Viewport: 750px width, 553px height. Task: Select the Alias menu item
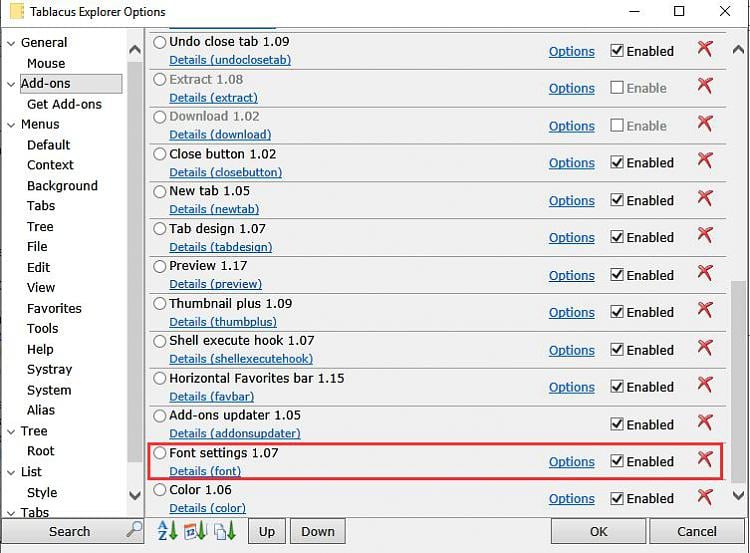(41, 410)
